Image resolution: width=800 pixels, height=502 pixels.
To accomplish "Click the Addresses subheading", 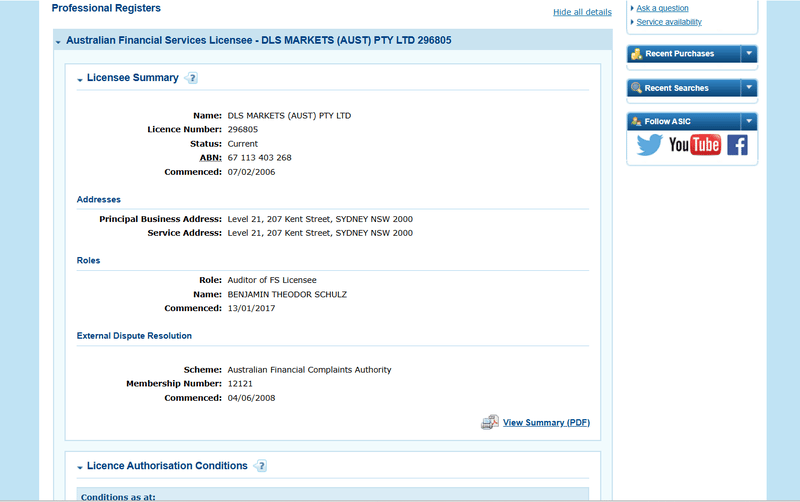I will tap(98, 199).
